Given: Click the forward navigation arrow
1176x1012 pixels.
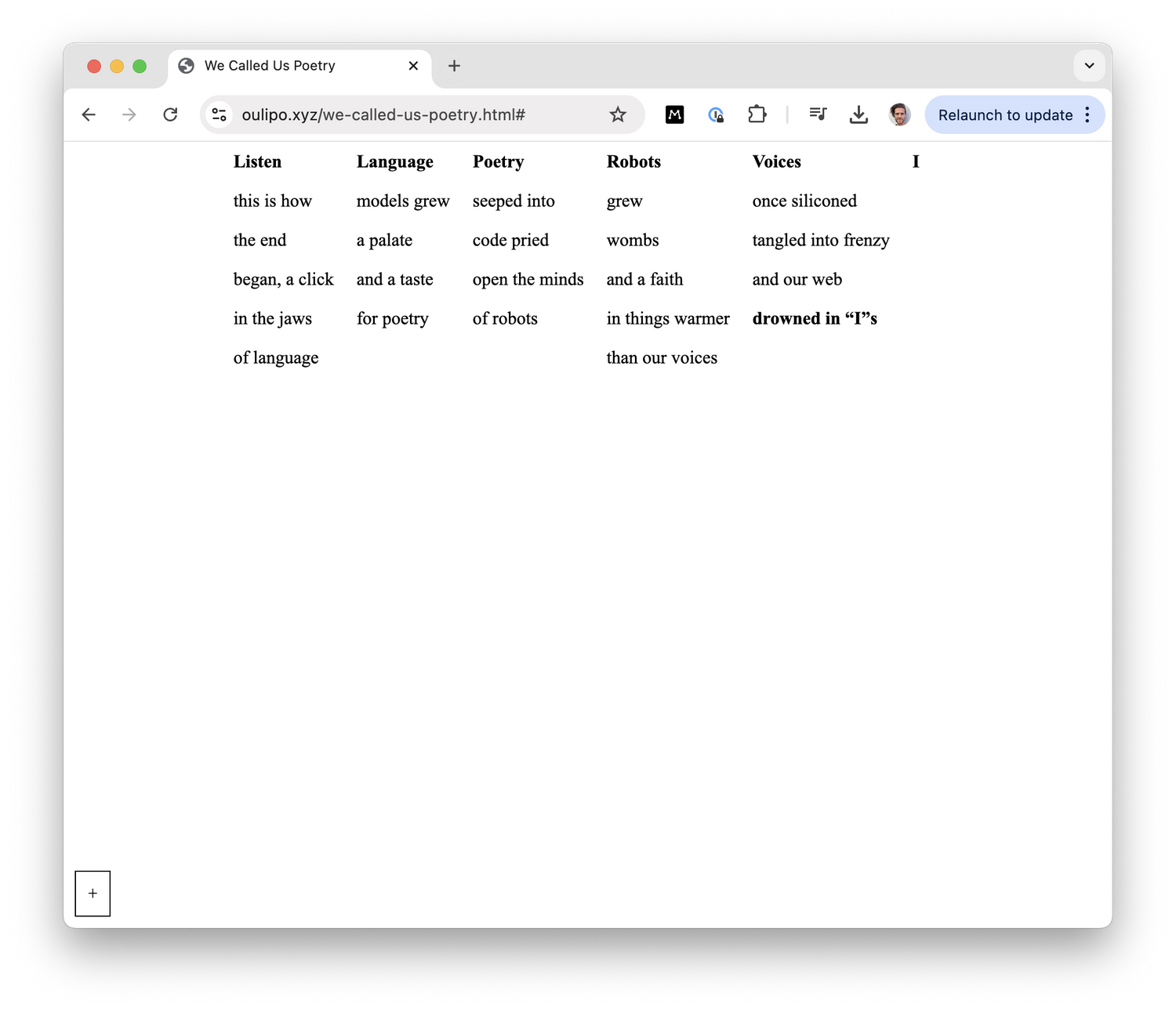Looking at the screenshot, I should [x=129, y=114].
